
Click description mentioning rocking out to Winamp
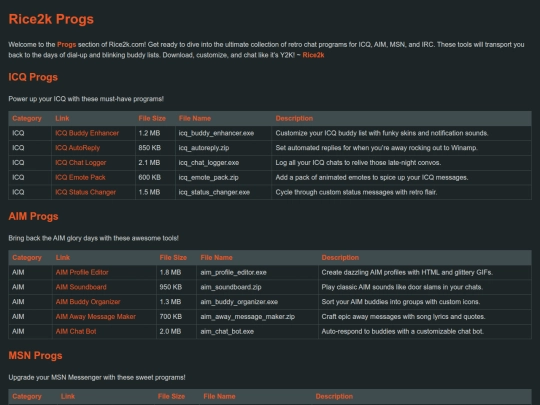[376, 148]
